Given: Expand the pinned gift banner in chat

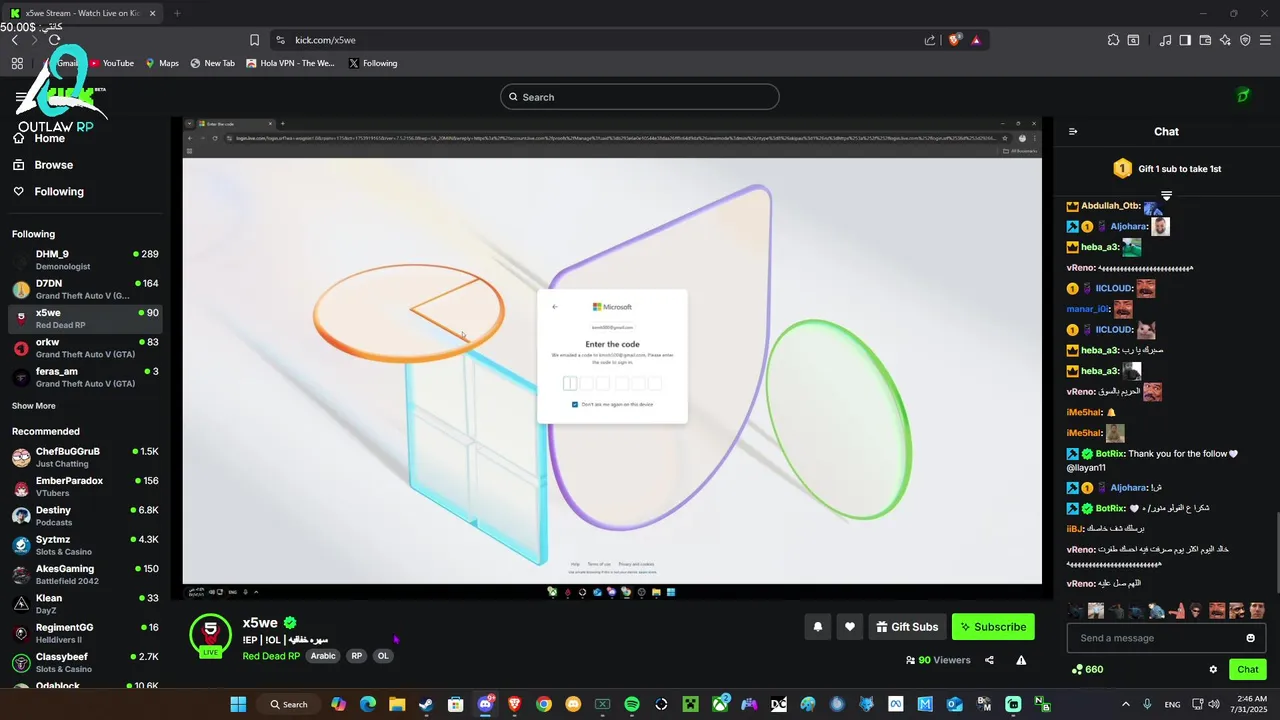Looking at the screenshot, I should click(x=1166, y=195).
